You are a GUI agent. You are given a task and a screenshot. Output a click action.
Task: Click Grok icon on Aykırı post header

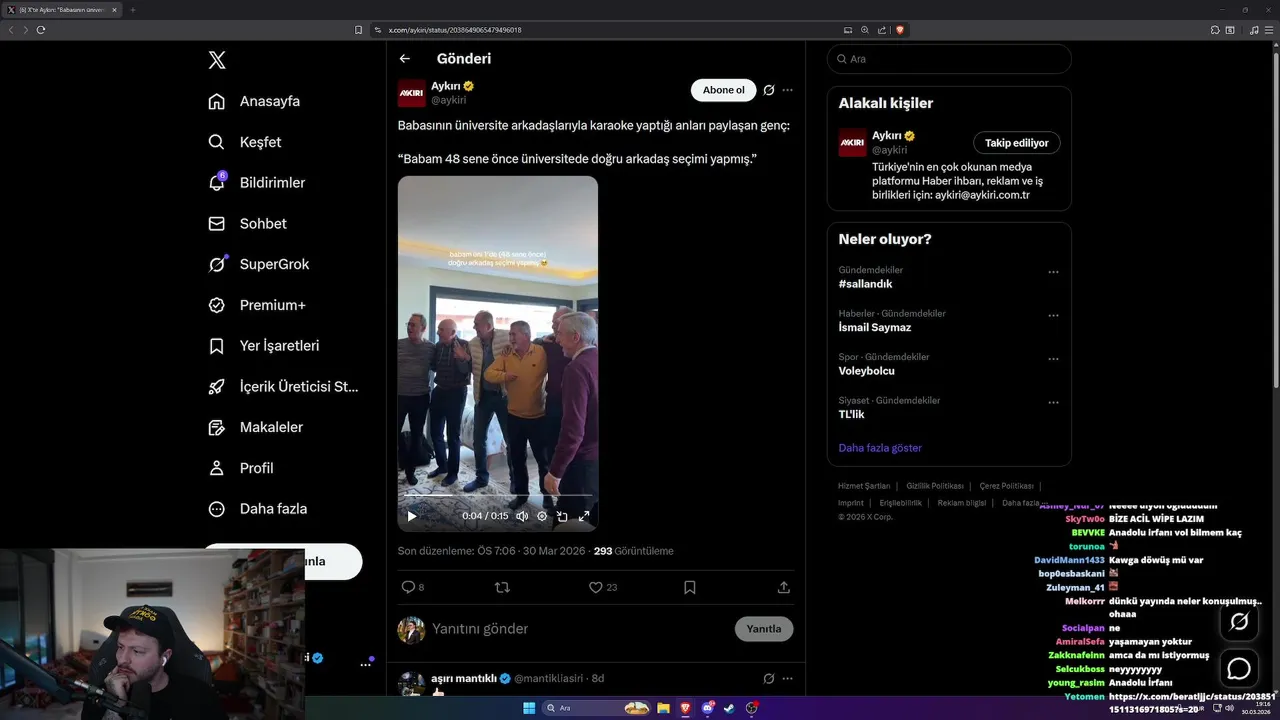[x=769, y=90]
